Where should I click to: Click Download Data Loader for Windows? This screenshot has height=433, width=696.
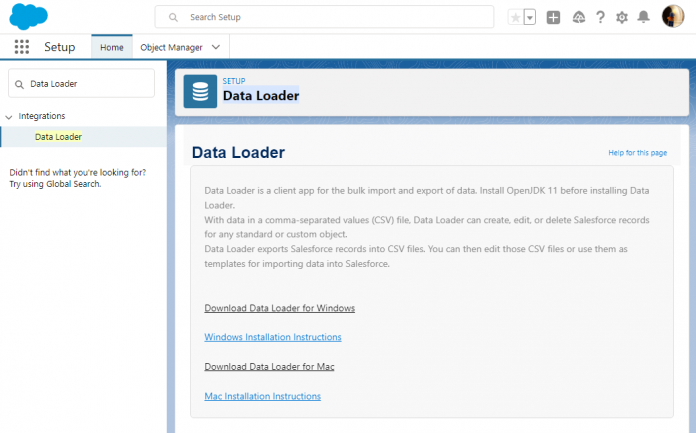pos(279,308)
